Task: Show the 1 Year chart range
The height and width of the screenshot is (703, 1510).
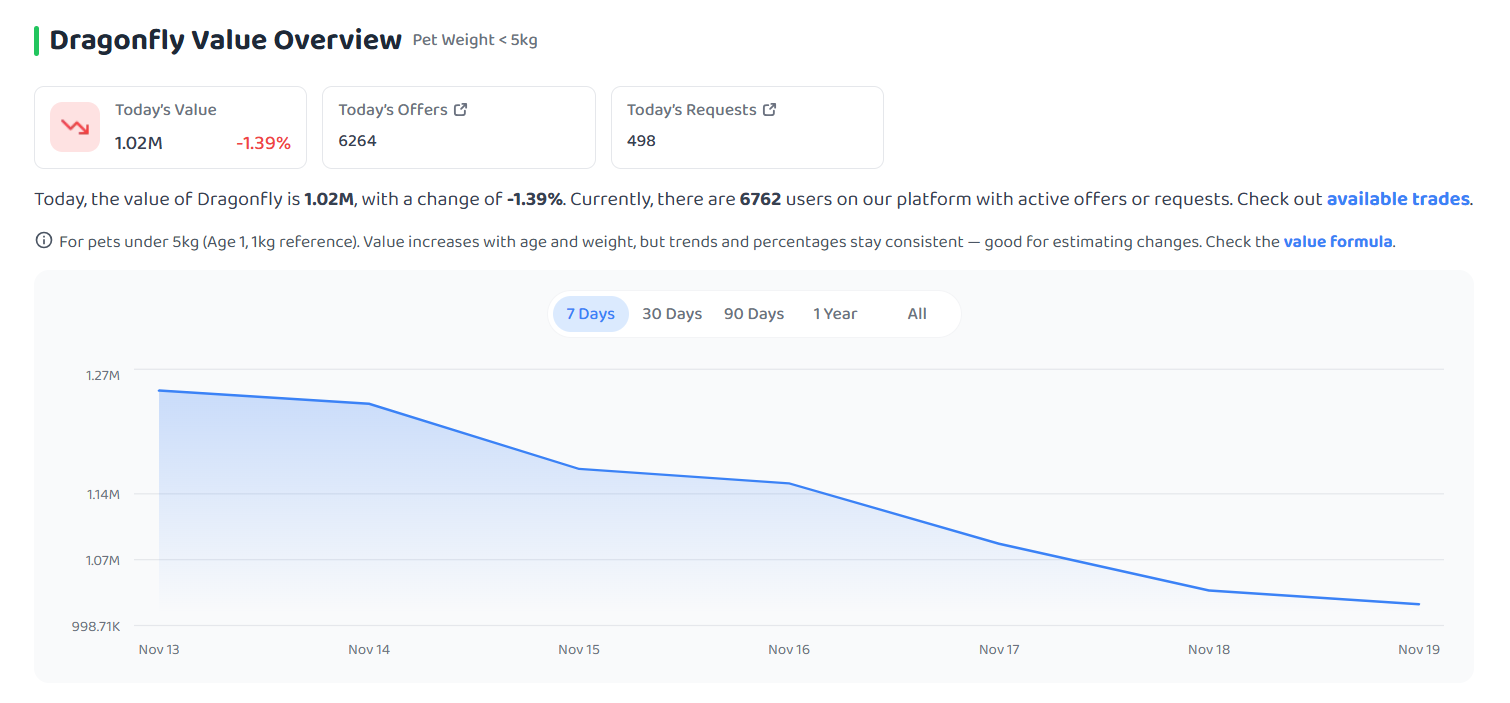Action: coord(835,314)
